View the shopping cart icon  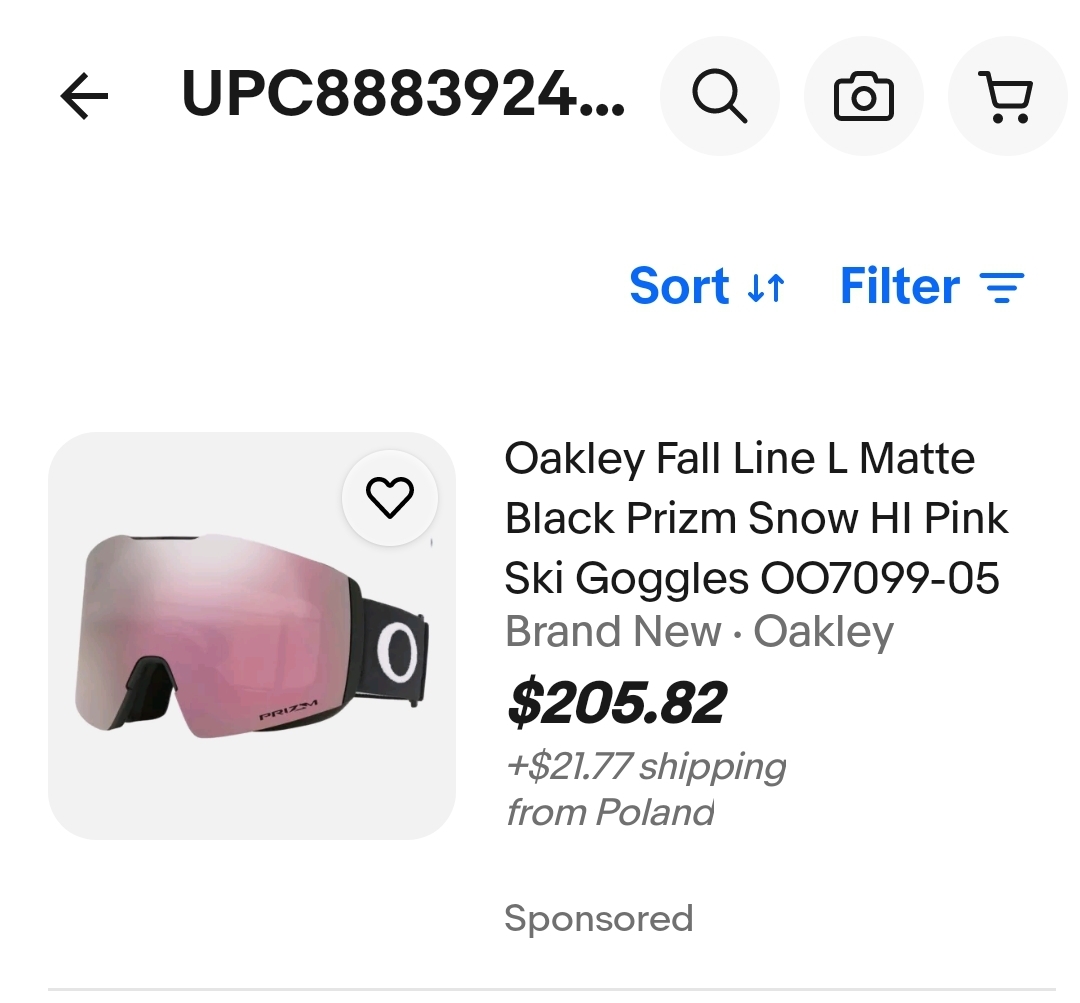[x=1008, y=96]
